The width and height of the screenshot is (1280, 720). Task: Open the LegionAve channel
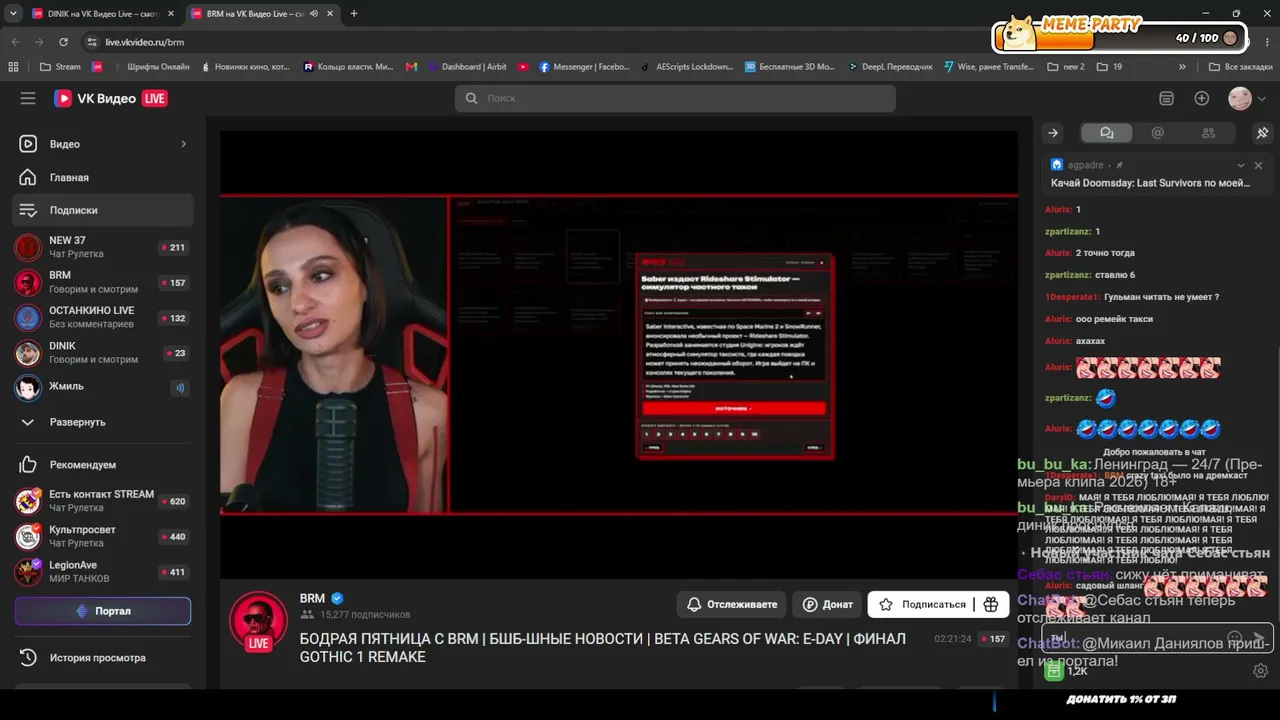click(x=102, y=571)
